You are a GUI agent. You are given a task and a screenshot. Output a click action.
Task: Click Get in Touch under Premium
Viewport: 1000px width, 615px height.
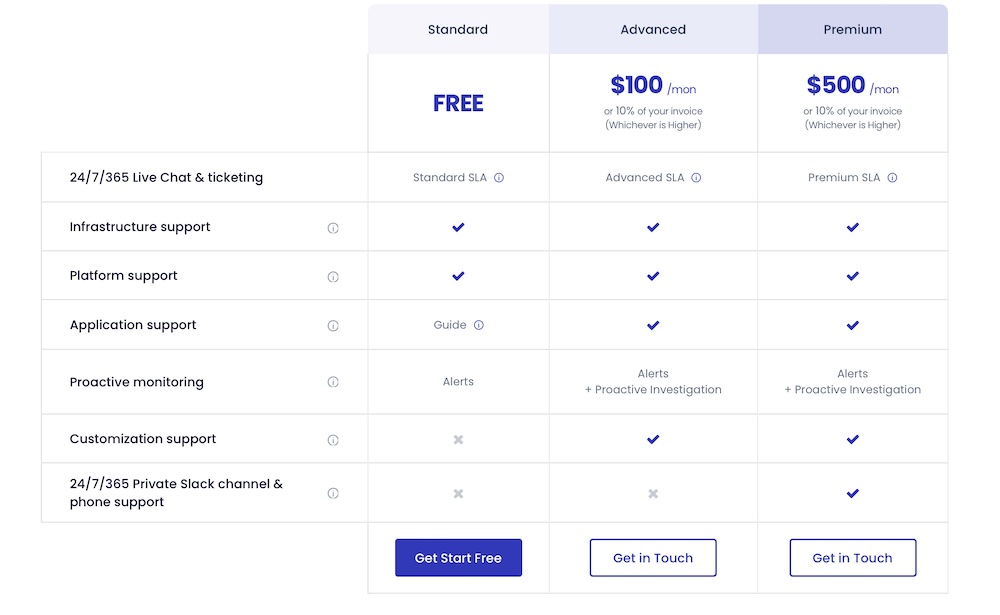[x=853, y=558]
